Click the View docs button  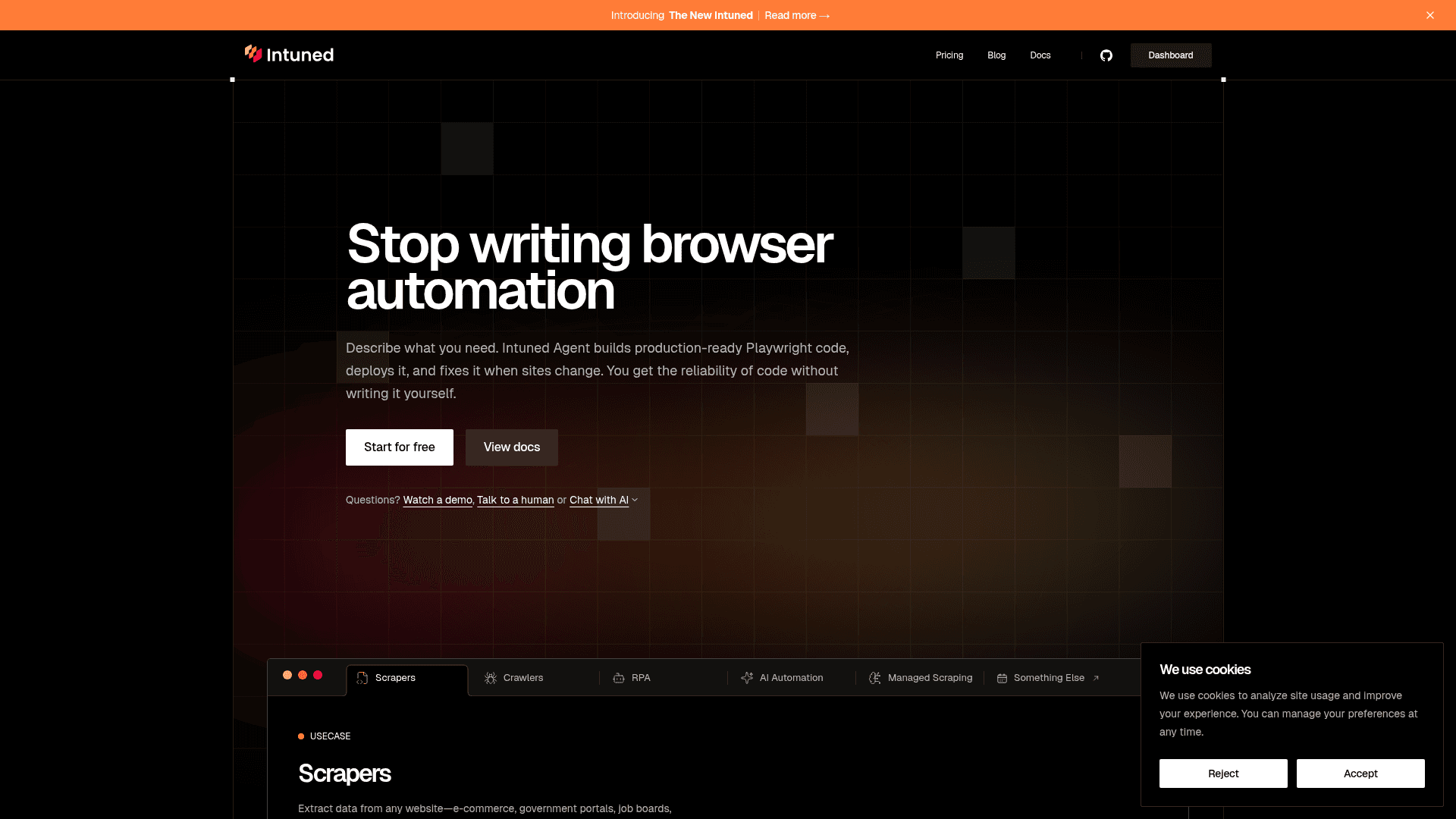pyautogui.click(x=512, y=447)
